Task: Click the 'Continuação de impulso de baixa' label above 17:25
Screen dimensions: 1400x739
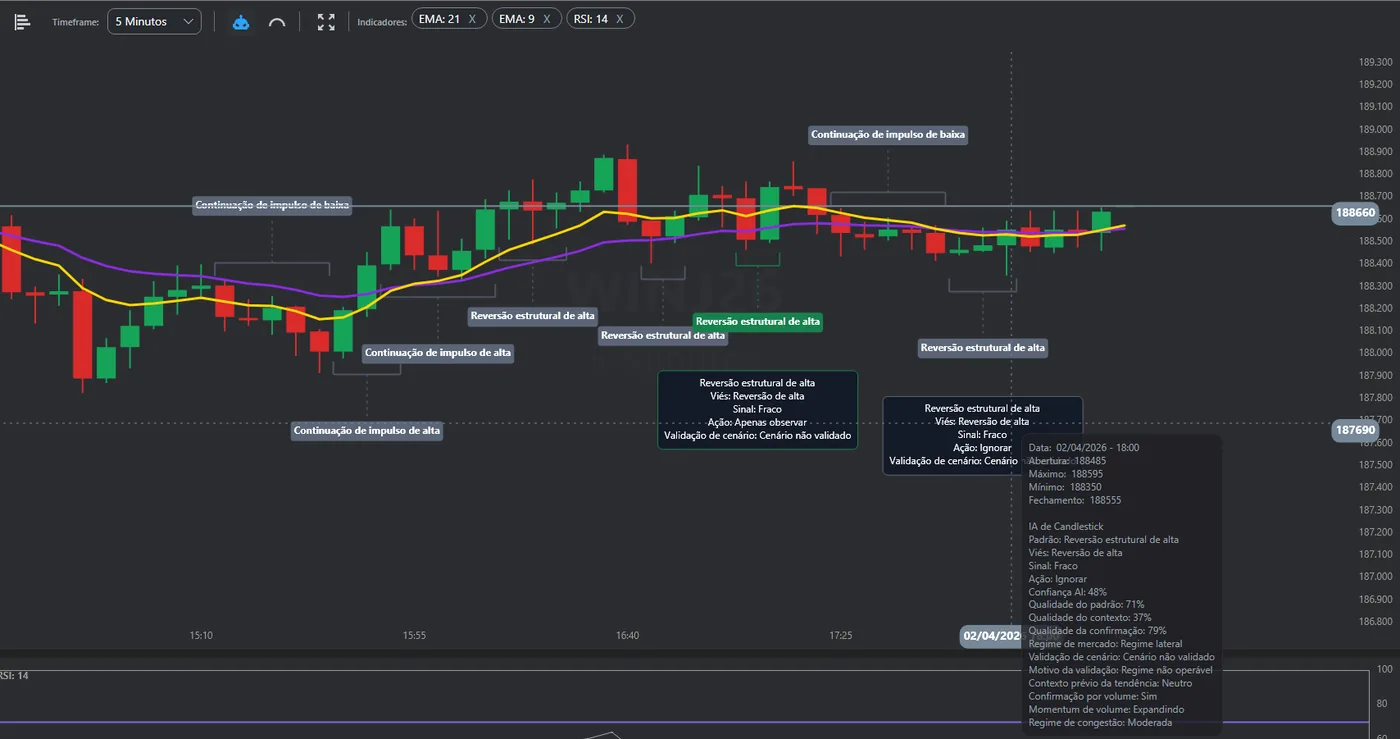Action: [x=888, y=134]
